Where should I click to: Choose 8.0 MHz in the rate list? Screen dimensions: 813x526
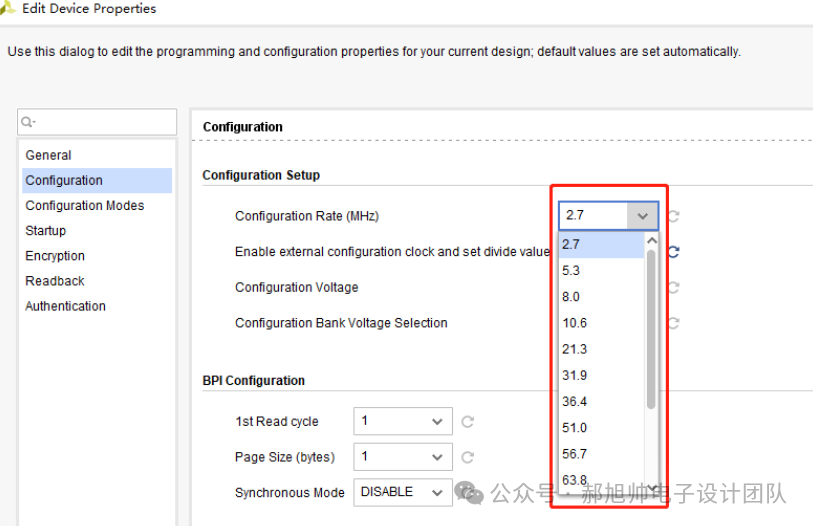coord(601,297)
